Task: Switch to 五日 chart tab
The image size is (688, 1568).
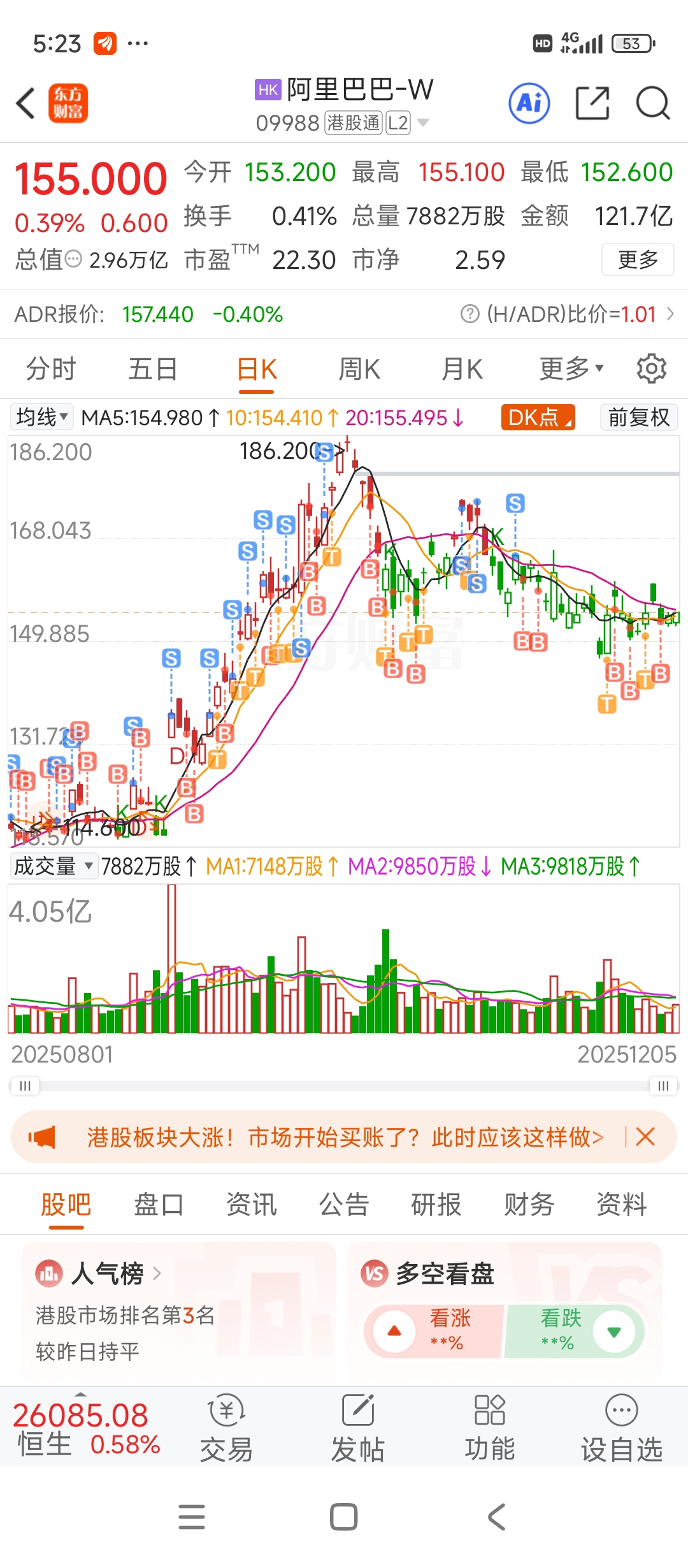Action: click(153, 368)
